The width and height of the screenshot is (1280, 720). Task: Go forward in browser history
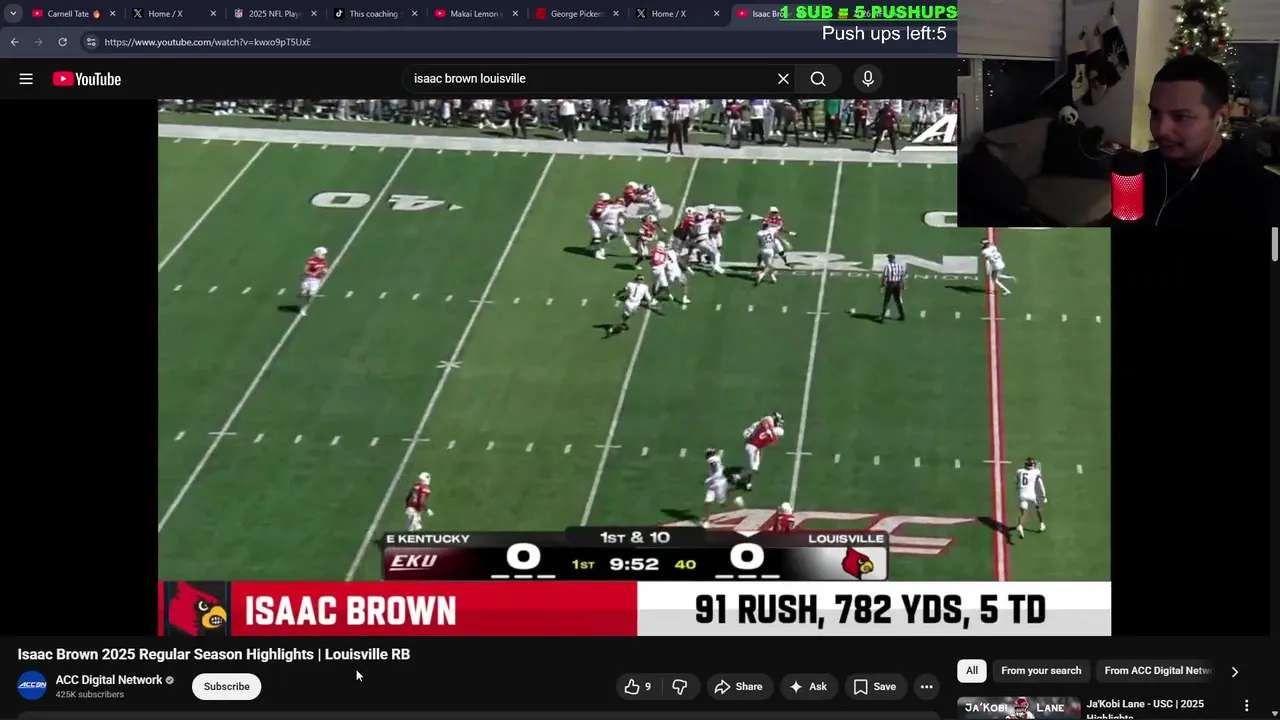(38, 42)
